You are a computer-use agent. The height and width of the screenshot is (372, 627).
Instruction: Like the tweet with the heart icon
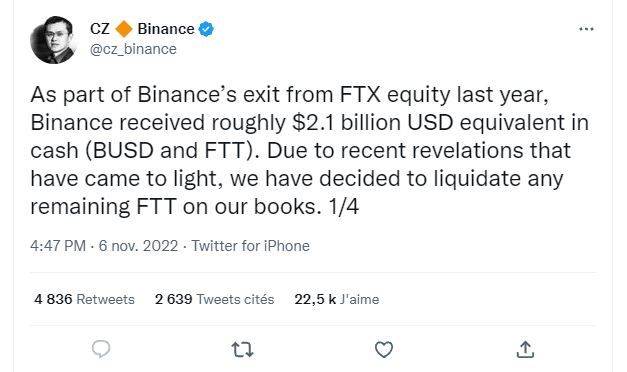tap(384, 350)
